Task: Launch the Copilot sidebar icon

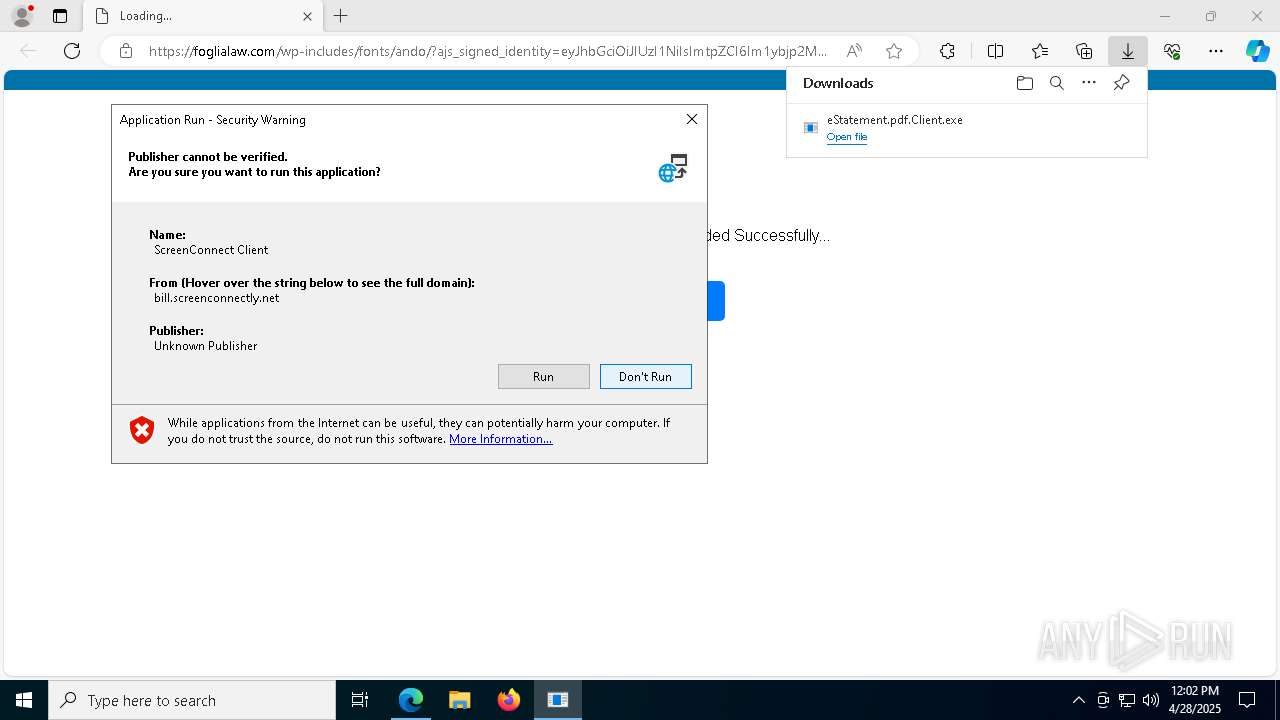Action: [1258, 51]
